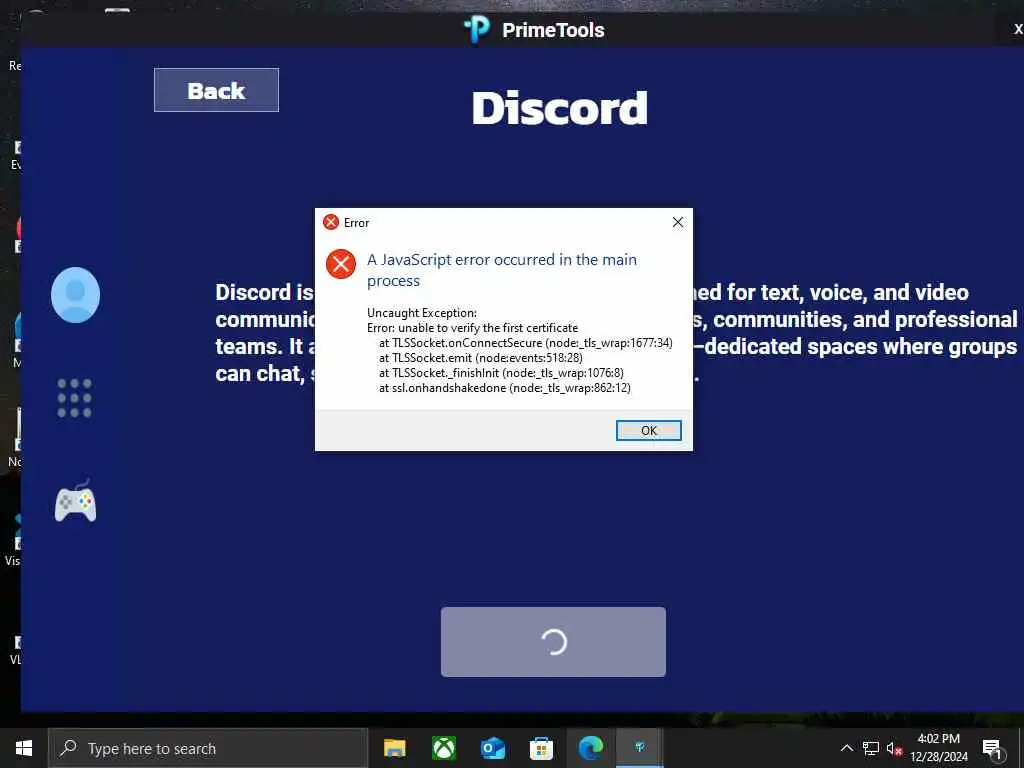Open the apps grid icon in sidebar
This screenshot has width=1024, height=768.
click(74, 398)
